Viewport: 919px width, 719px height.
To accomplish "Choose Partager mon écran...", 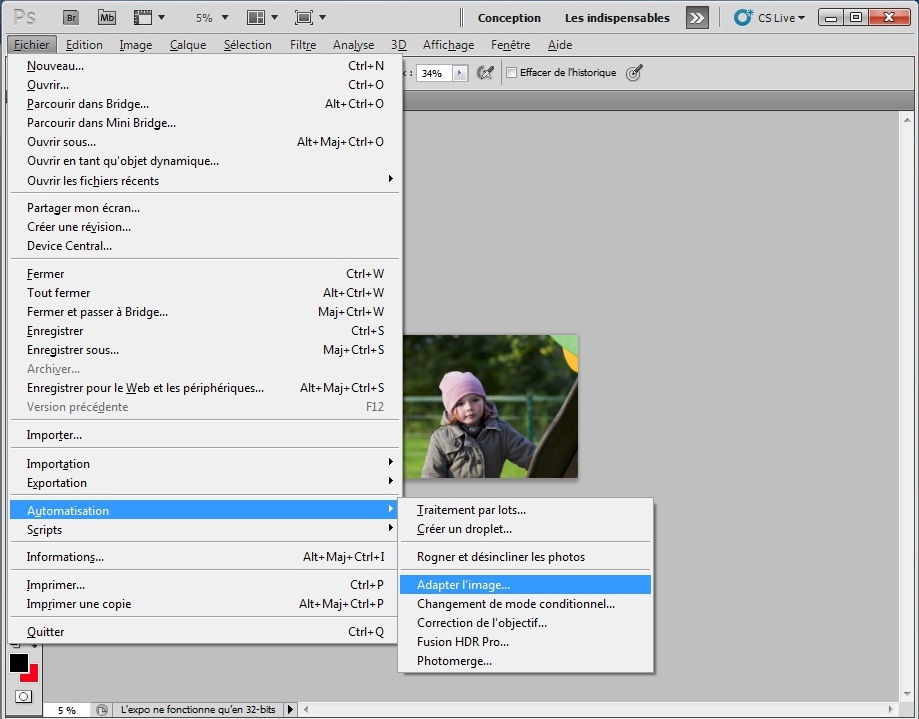I will [205, 208].
